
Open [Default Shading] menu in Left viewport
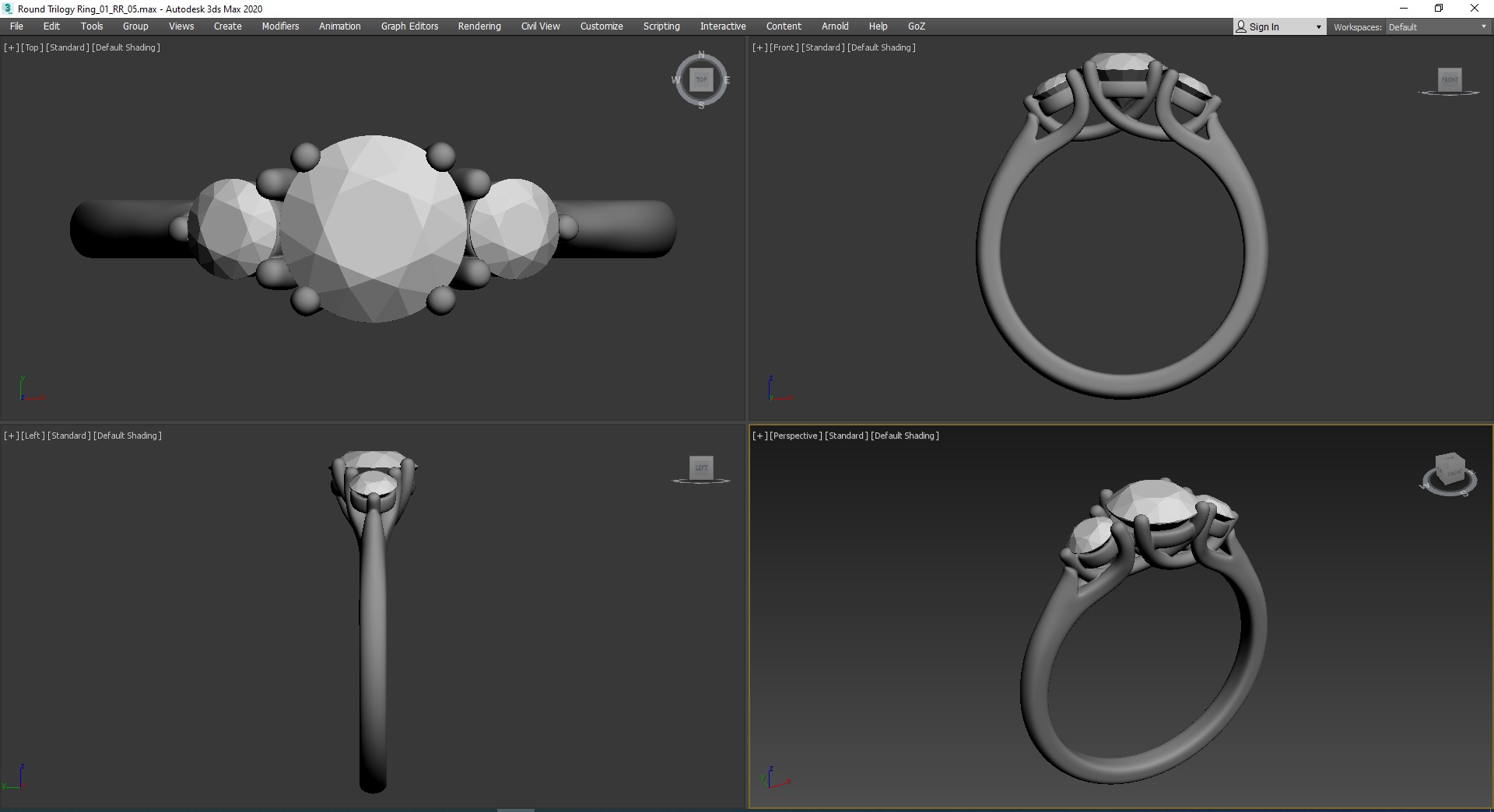128,436
